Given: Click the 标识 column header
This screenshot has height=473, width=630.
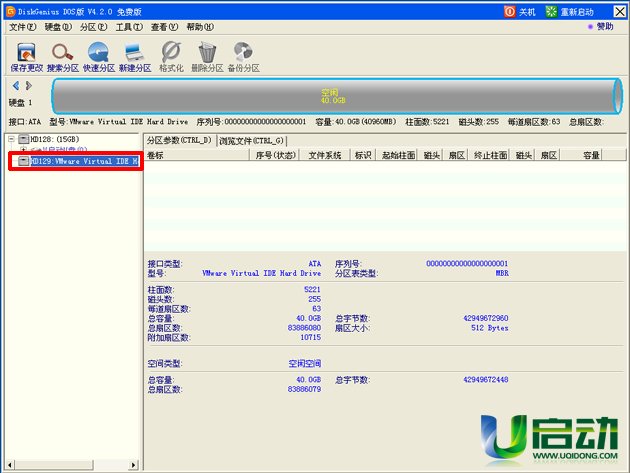Looking at the screenshot, I should [363, 155].
